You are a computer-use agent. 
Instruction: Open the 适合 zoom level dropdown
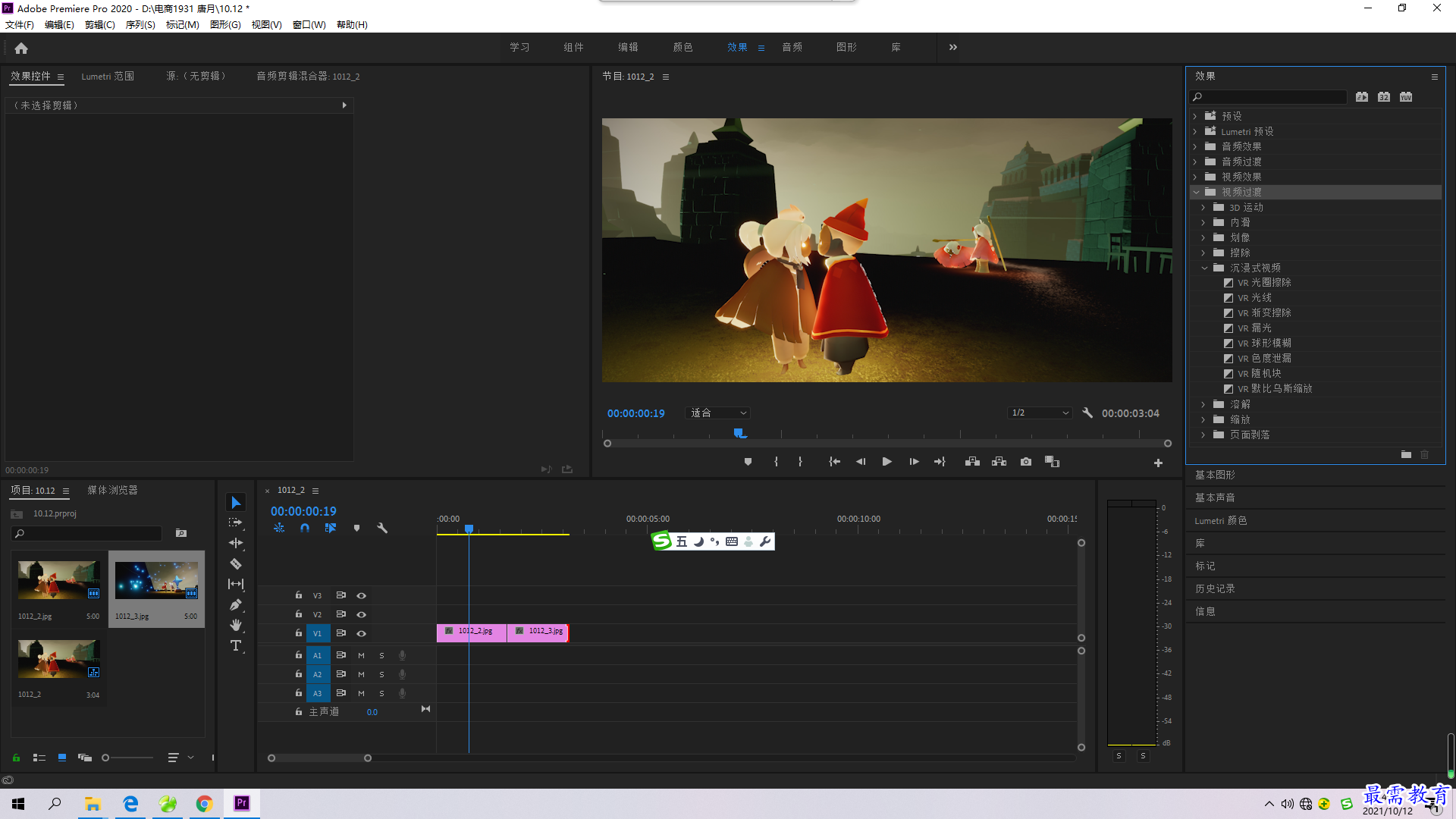click(718, 413)
